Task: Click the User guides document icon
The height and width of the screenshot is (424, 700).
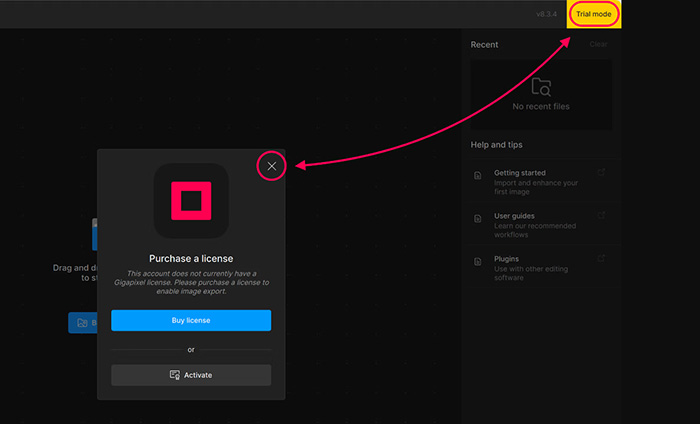Action: [478, 218]
